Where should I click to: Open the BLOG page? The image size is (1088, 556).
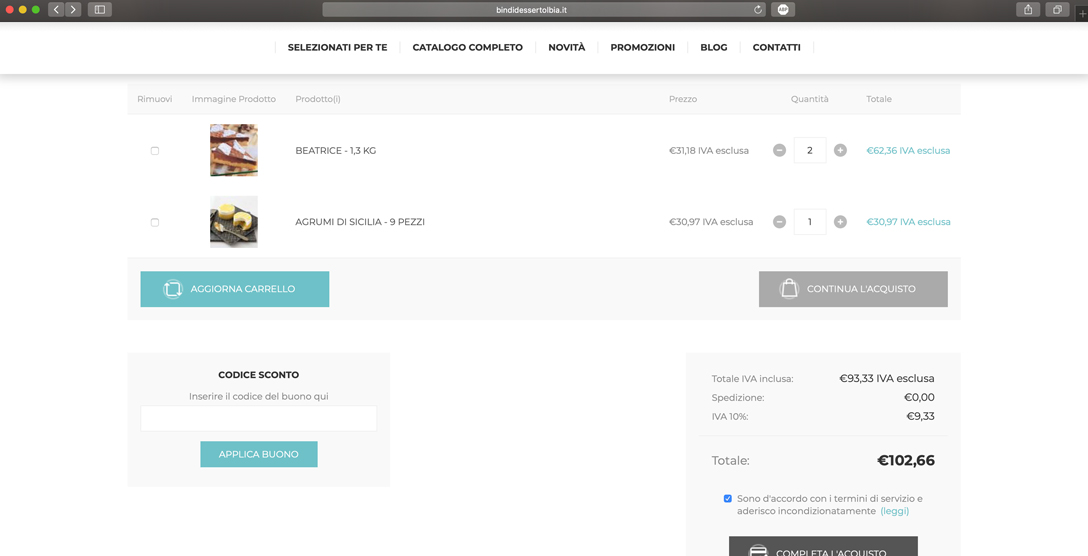click(714, 48)
